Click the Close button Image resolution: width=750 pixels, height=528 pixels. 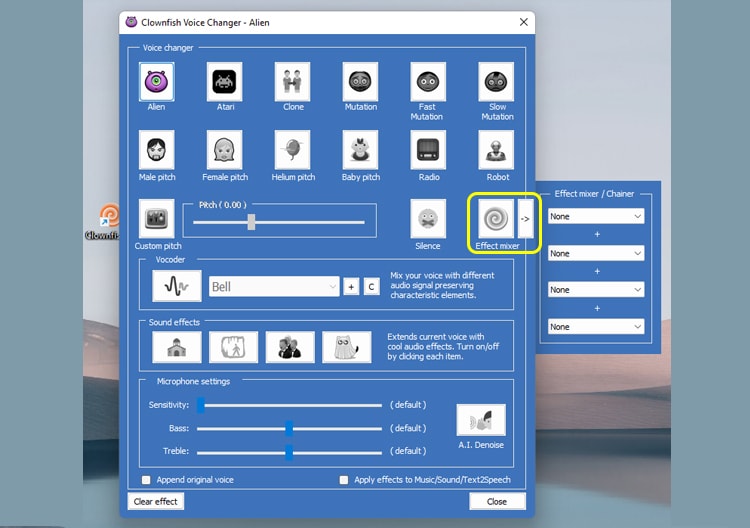[x=497, y=501]
